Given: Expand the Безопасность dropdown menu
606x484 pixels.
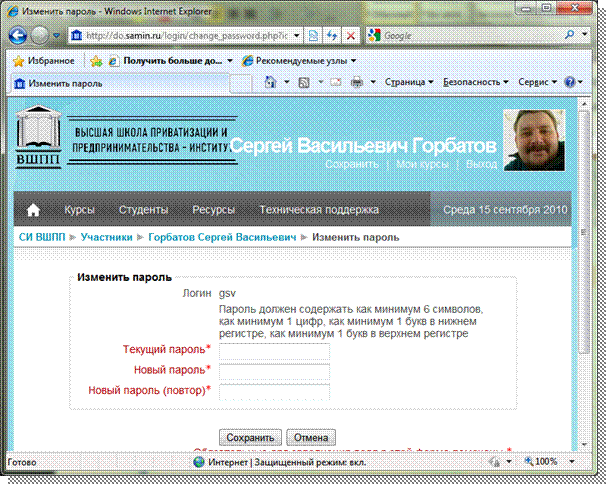Looking at the screenshot, I should pos(475,82).
